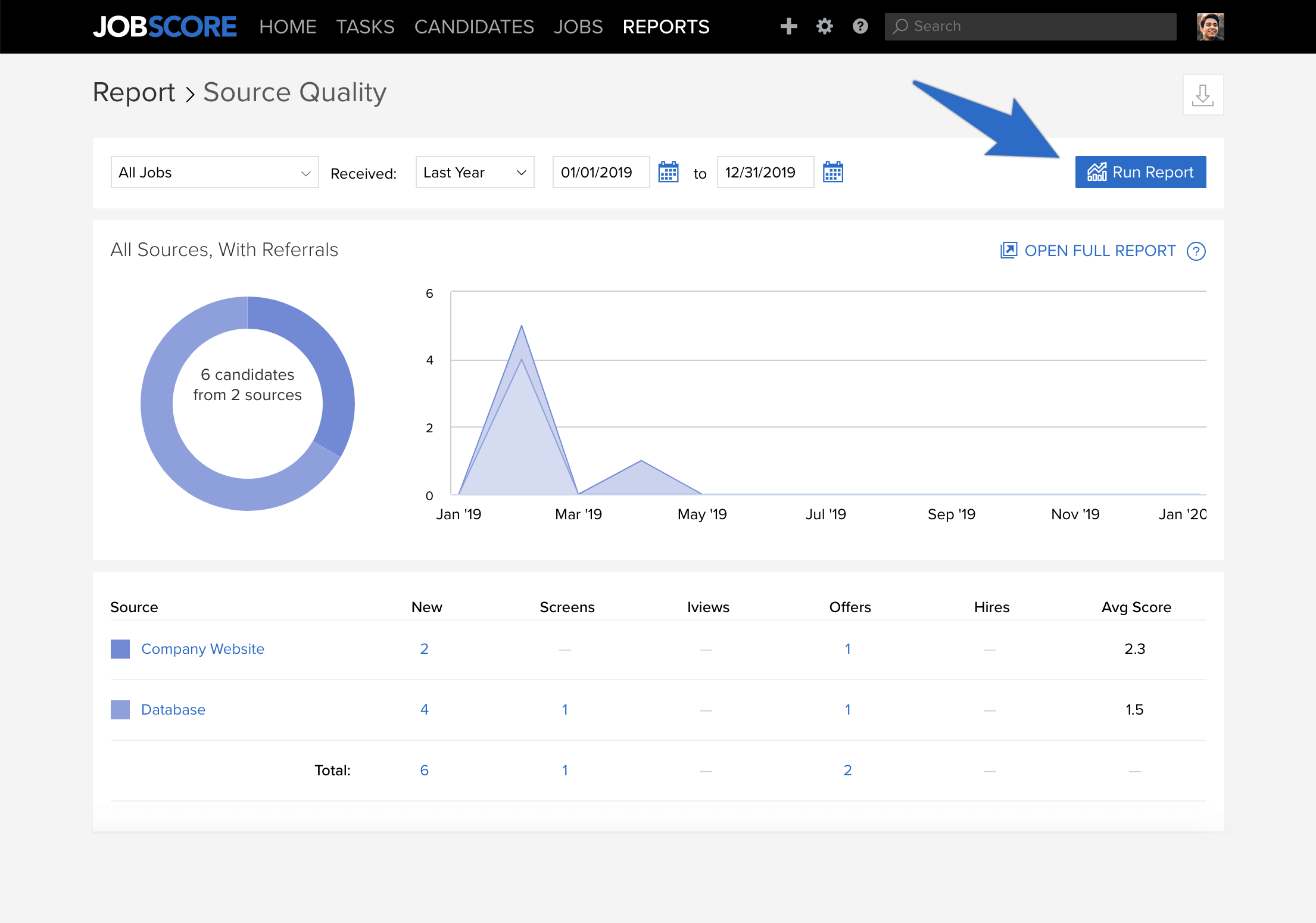Click the Report breadcrumb link
This screenshot has width=1316, height=923.
point(134,92)
